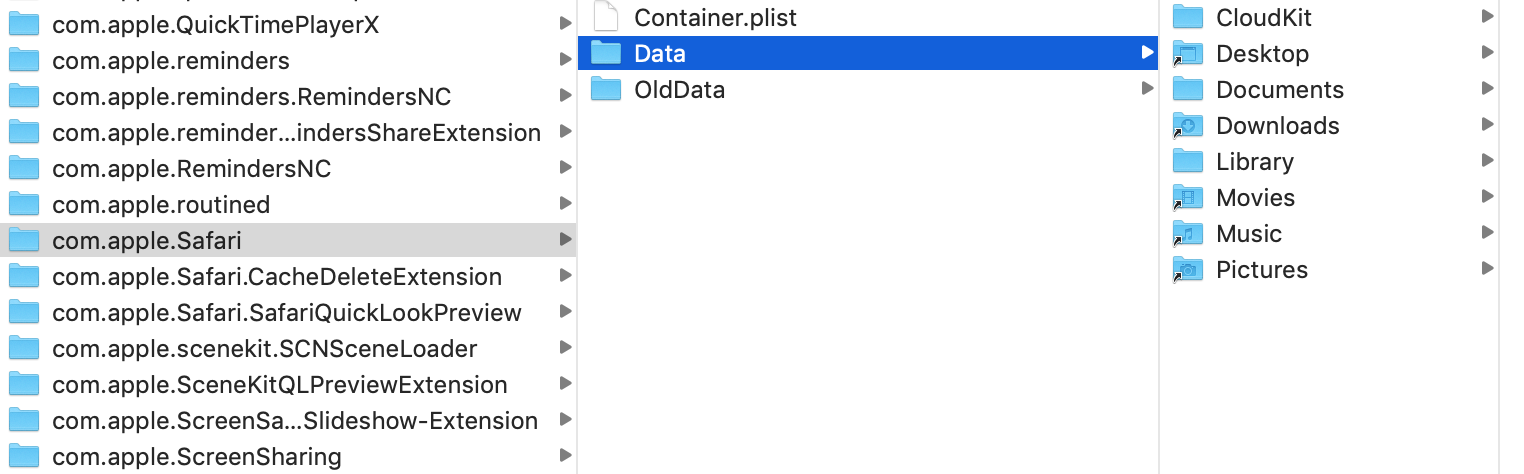1524x474 pixels.
Task: Expand the OldData folder arrow
Action: (x=1147, y=89)
